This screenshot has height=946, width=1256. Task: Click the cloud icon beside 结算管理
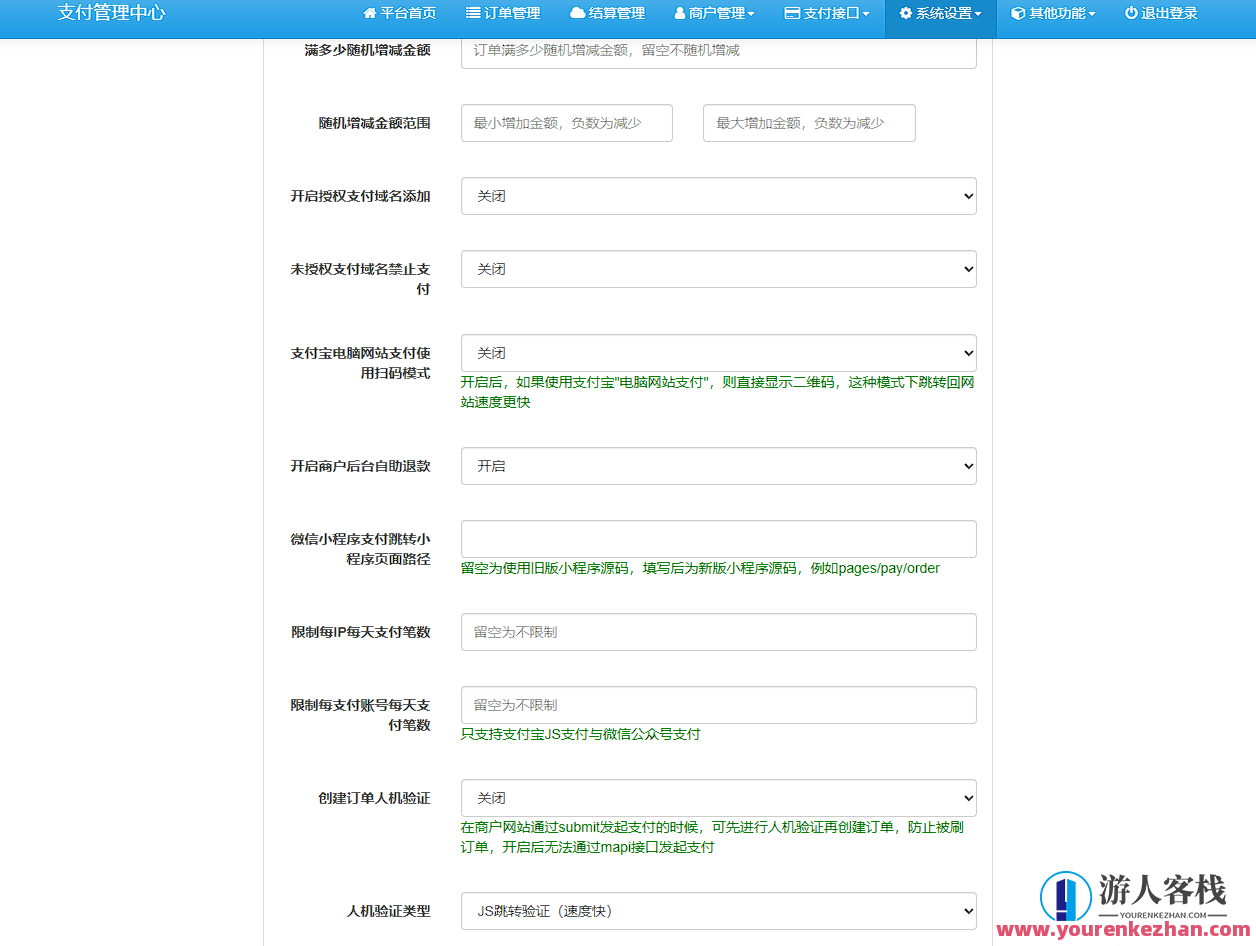(577, 14)
